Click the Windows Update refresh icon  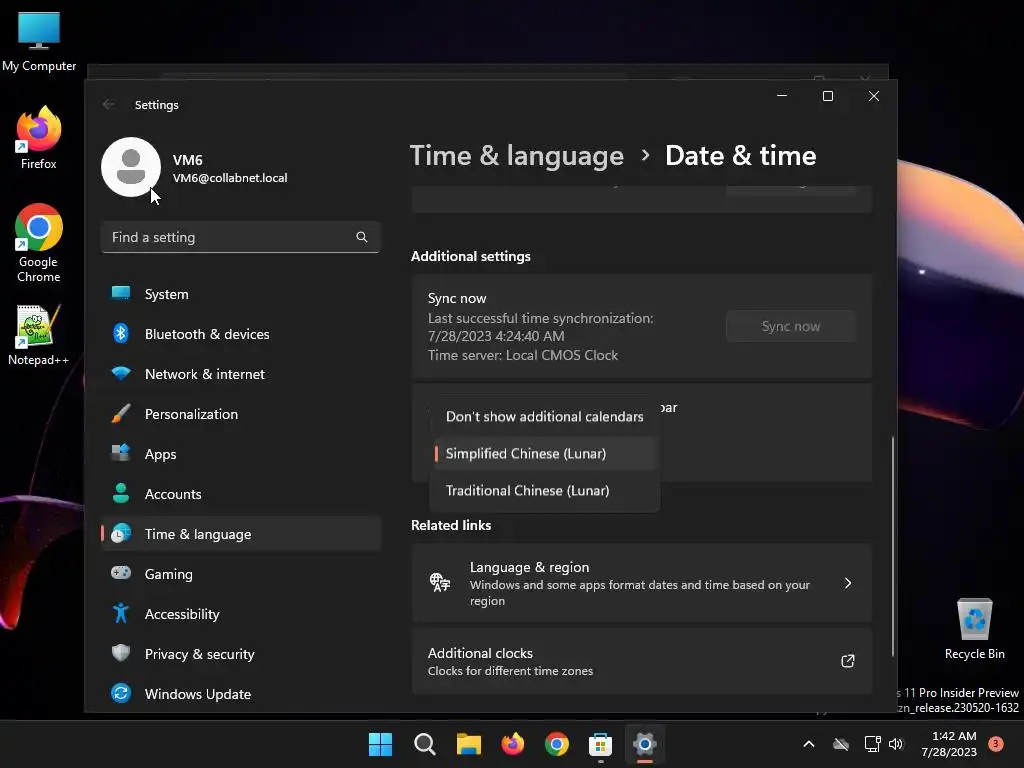(121, 693)
